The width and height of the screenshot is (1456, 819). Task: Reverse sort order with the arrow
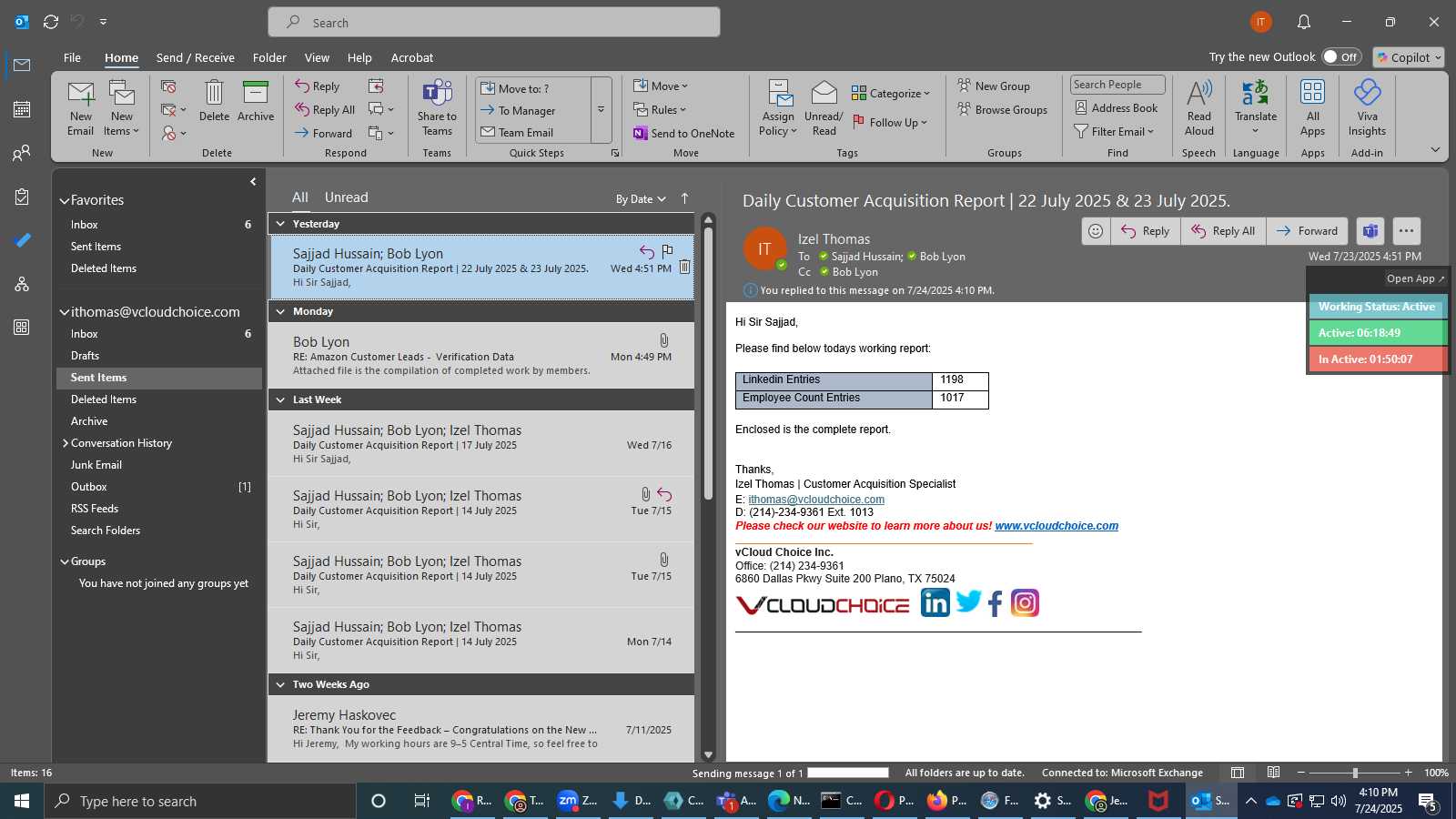[684, 198]
